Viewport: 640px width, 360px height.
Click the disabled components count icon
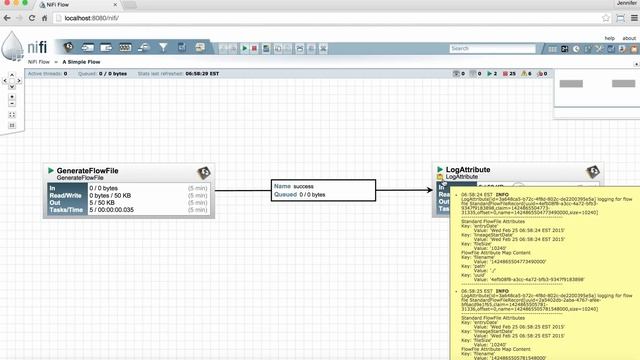(x=540, y=74)
